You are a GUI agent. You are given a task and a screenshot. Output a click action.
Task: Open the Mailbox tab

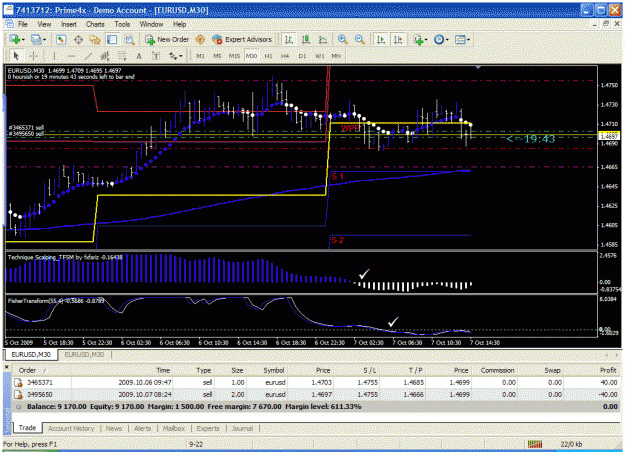(174, 428)
